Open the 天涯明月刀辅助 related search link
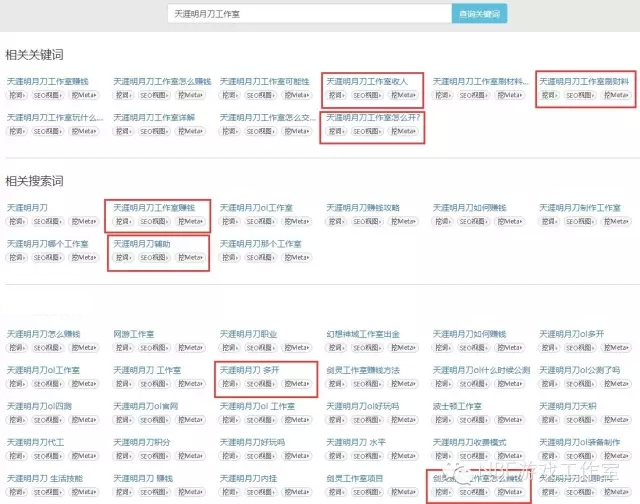This screenshot has width=640, height=504. [x=142, y=243]
